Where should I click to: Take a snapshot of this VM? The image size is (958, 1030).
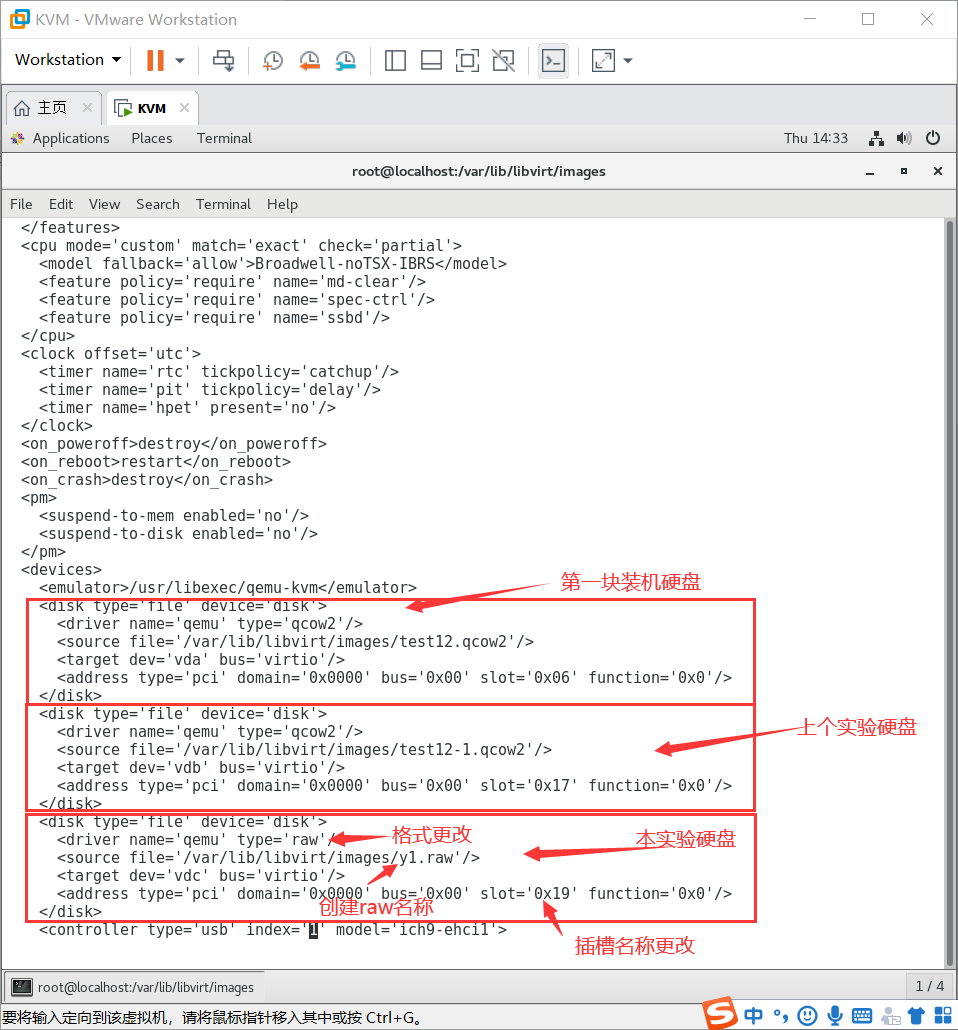pyautogui.click(x=272, y=60)
